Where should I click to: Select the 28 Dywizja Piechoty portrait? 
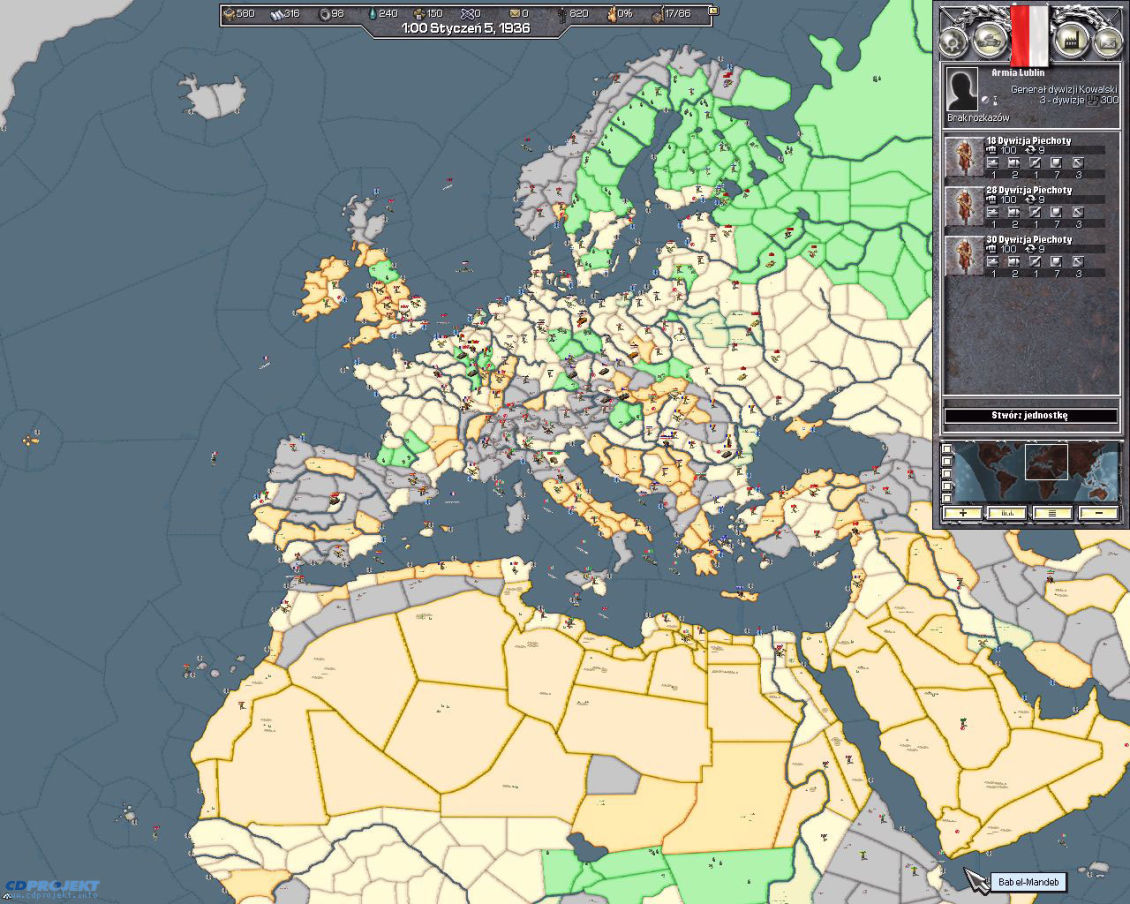point(964,205)
